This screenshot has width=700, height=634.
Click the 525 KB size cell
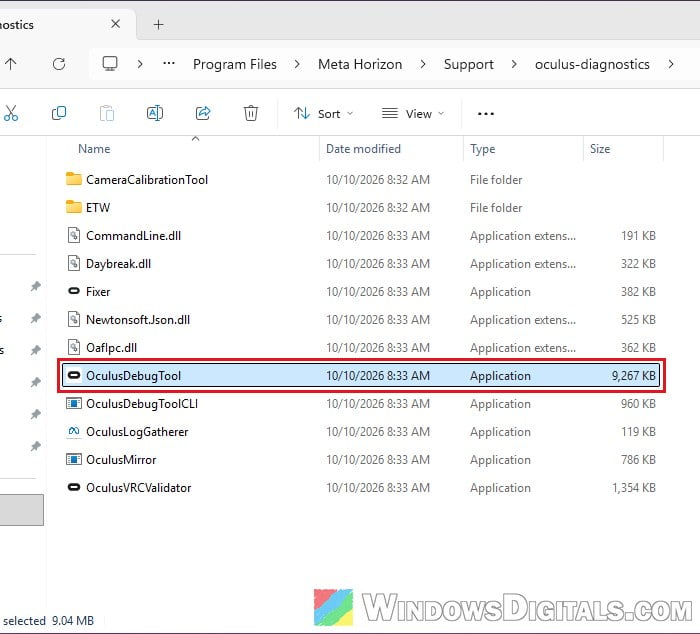638,320
